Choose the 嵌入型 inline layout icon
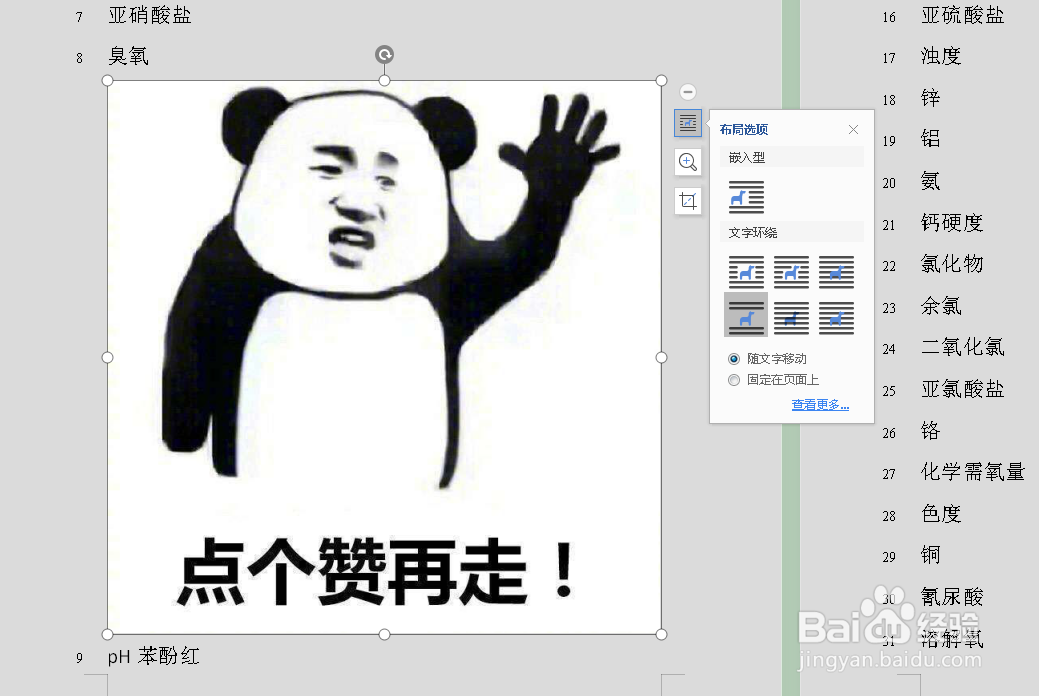The width and height of the screenshot is (1039, 696). coord(746,197)
